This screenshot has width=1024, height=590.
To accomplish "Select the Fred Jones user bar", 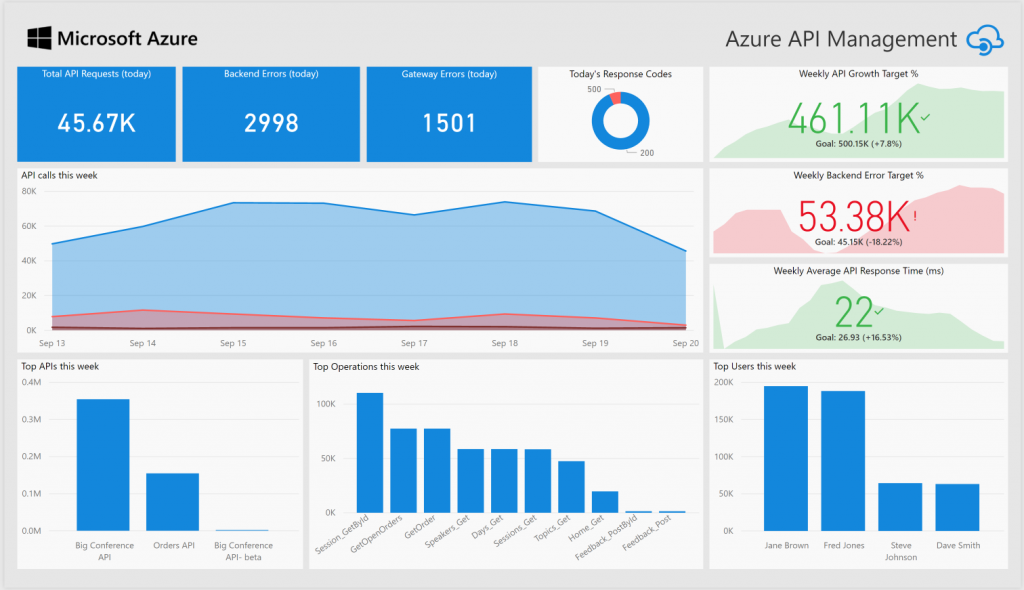I will point(843,461).
